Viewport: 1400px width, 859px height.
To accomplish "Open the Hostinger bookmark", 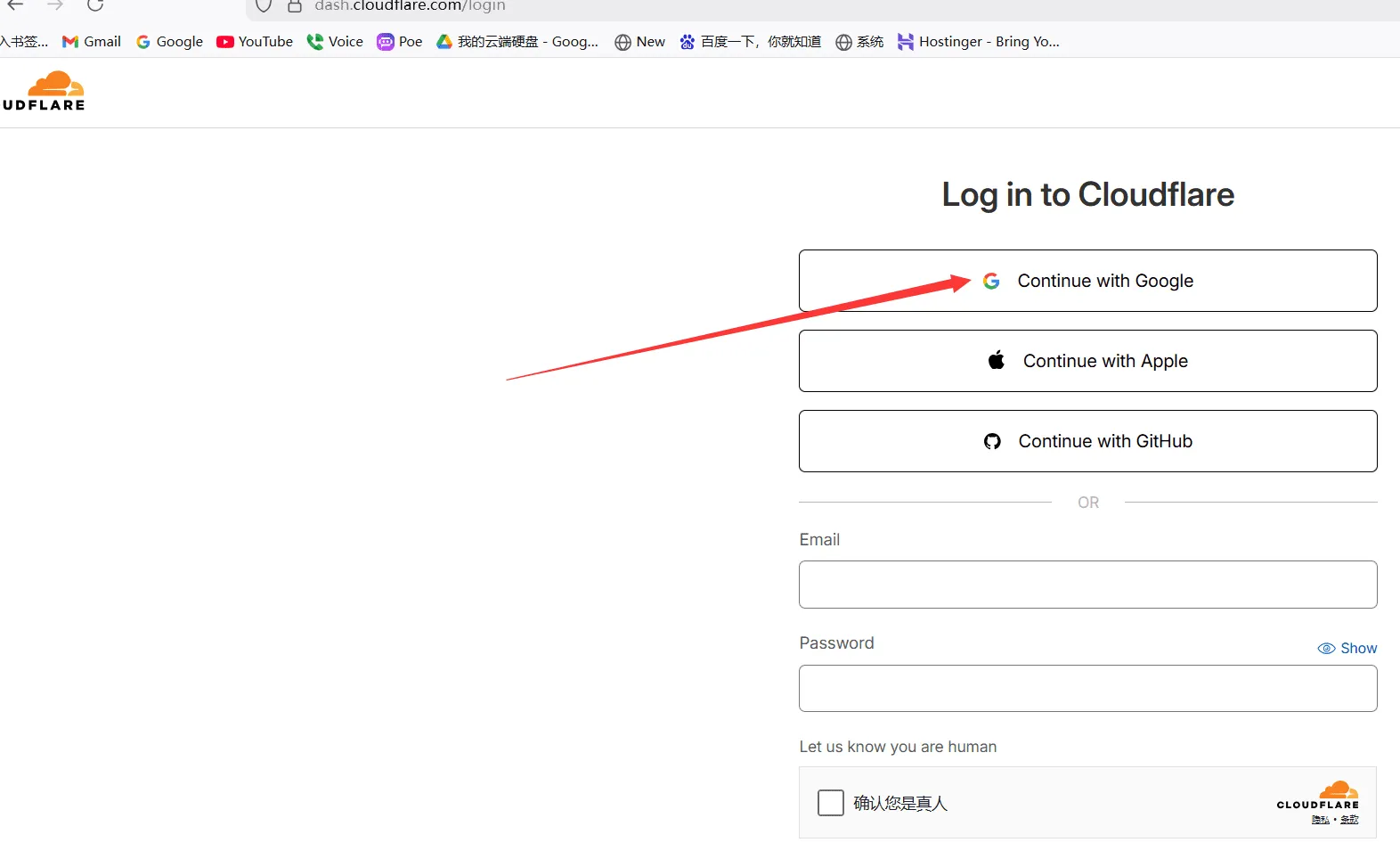I will (x=979, y=42).
